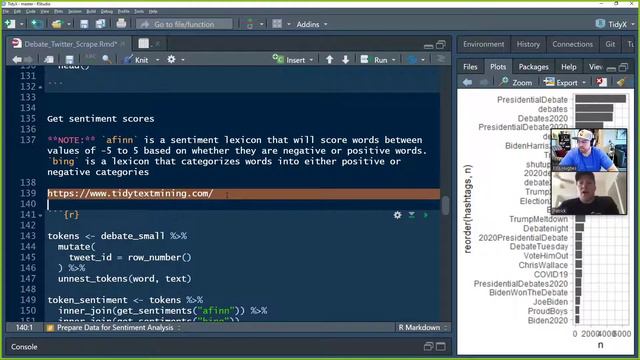Remove current plot red X icon
Screen dimensions: 640x360
601,82
